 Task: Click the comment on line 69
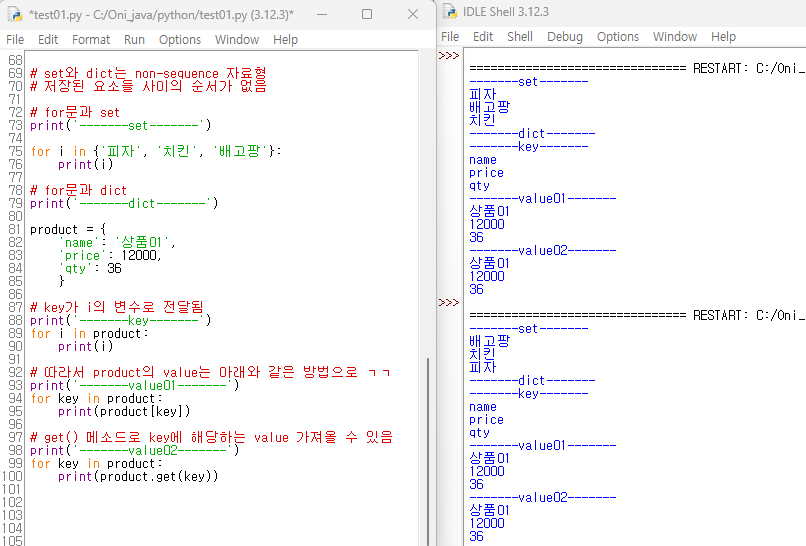click(148, 73)
